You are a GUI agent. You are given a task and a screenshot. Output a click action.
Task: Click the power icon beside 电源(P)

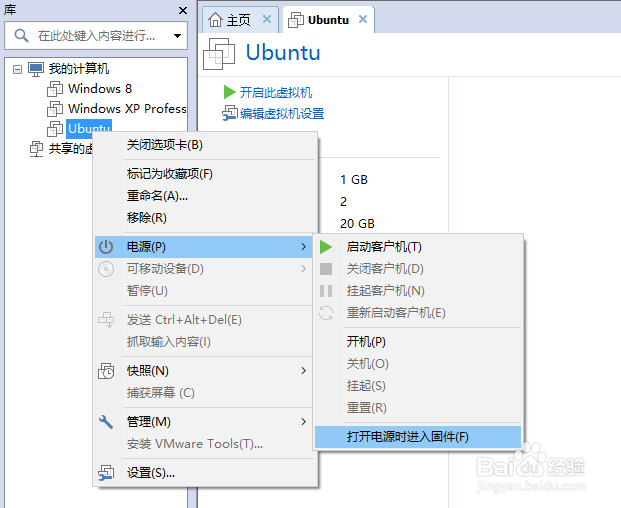coord(106,247)
